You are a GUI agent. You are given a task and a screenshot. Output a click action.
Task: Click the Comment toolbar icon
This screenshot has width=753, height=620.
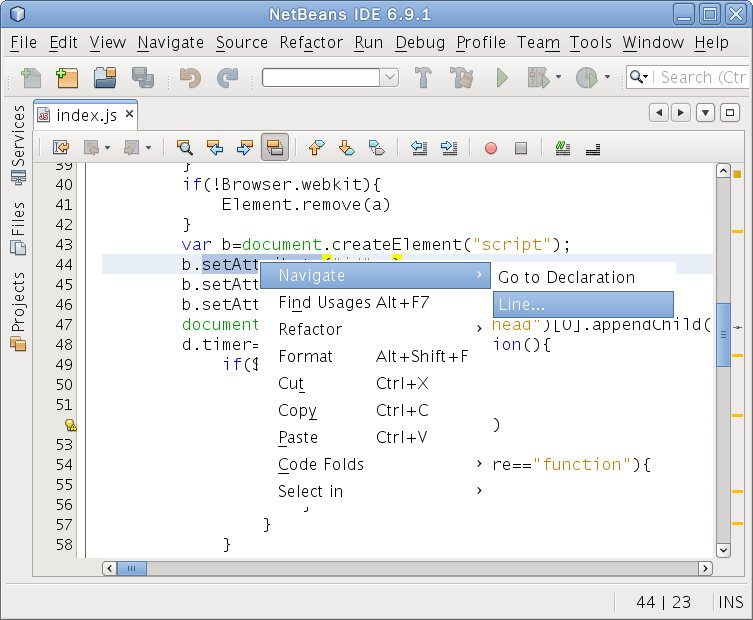coord(562,147)
